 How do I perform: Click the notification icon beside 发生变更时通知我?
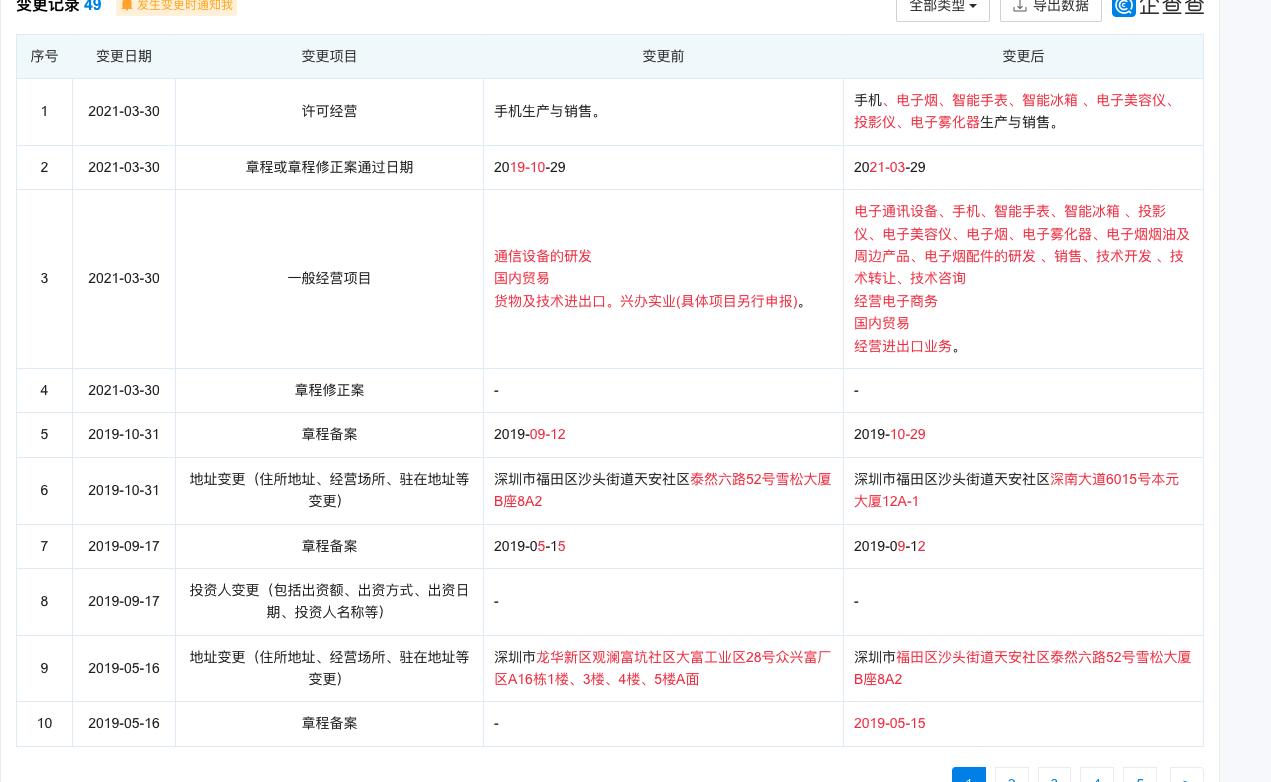coord(127,5)
